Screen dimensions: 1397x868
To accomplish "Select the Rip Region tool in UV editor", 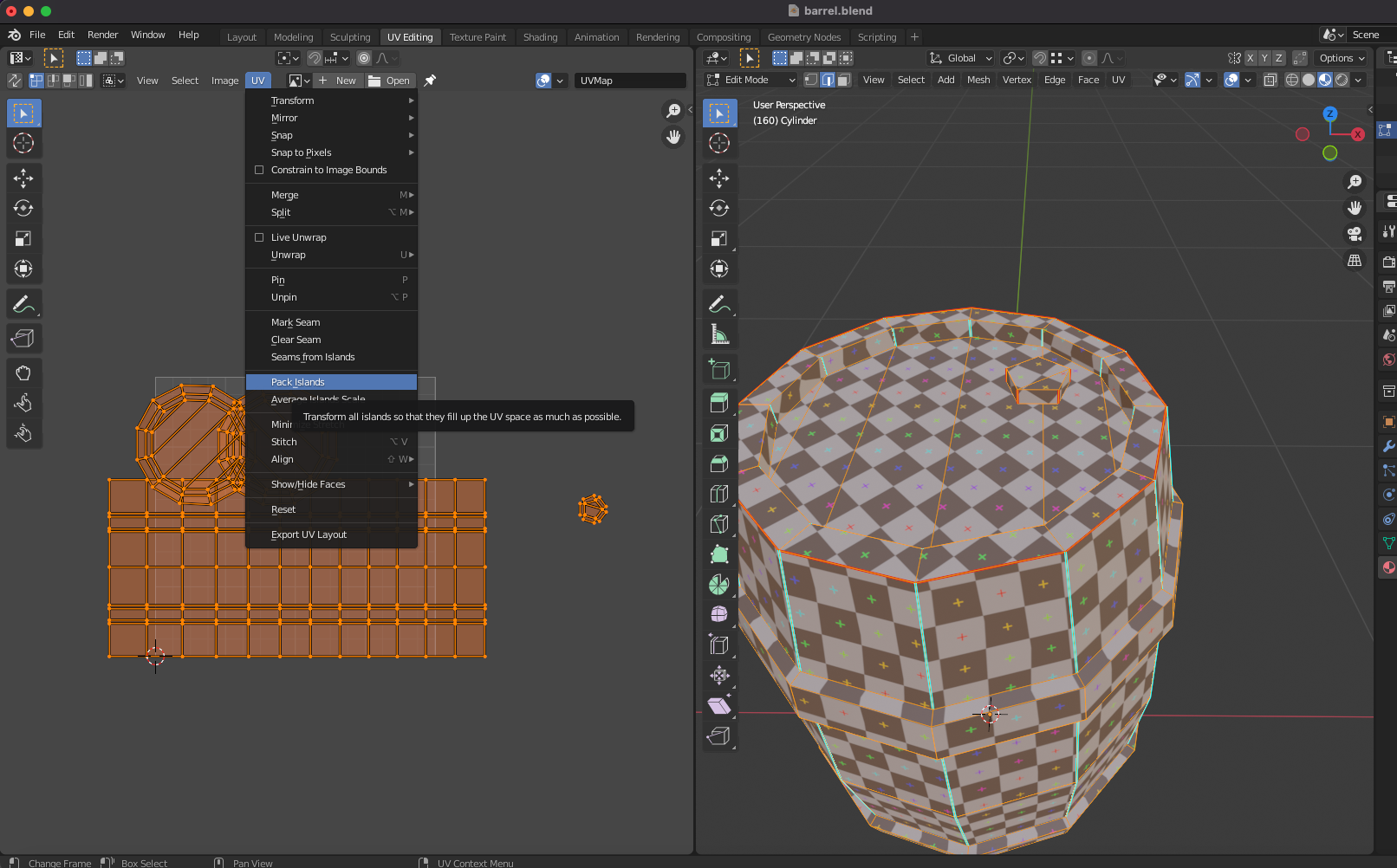I will point(23,339).
